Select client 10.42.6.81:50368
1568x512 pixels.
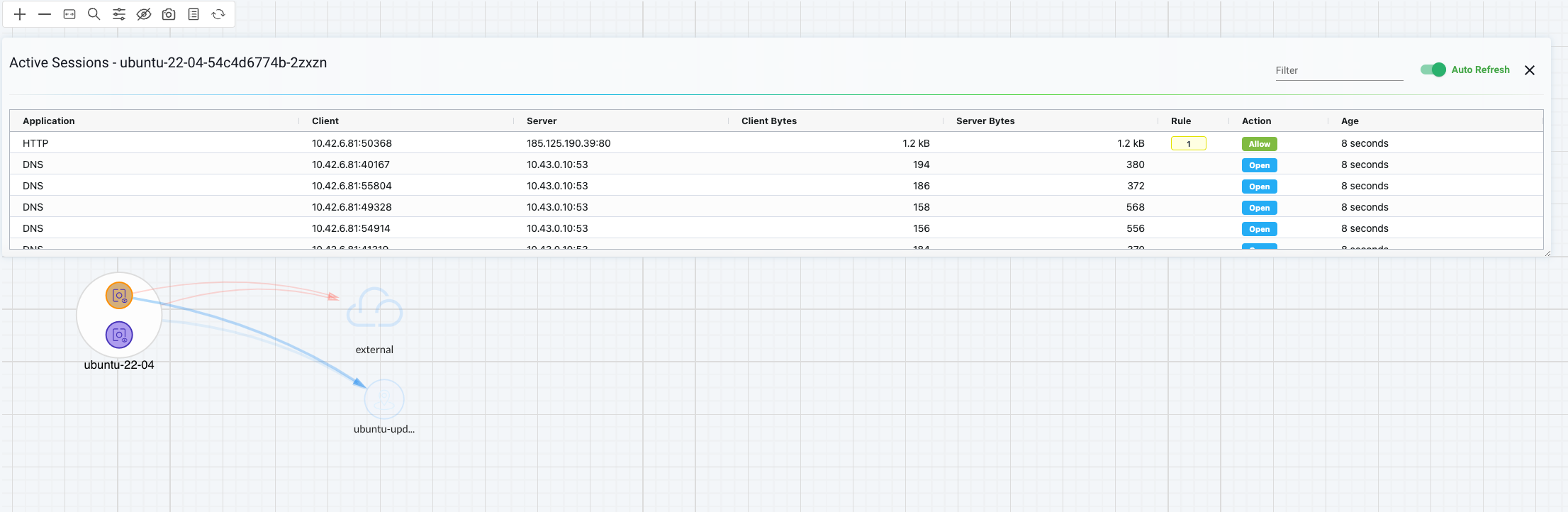click(x=352, y=143)
